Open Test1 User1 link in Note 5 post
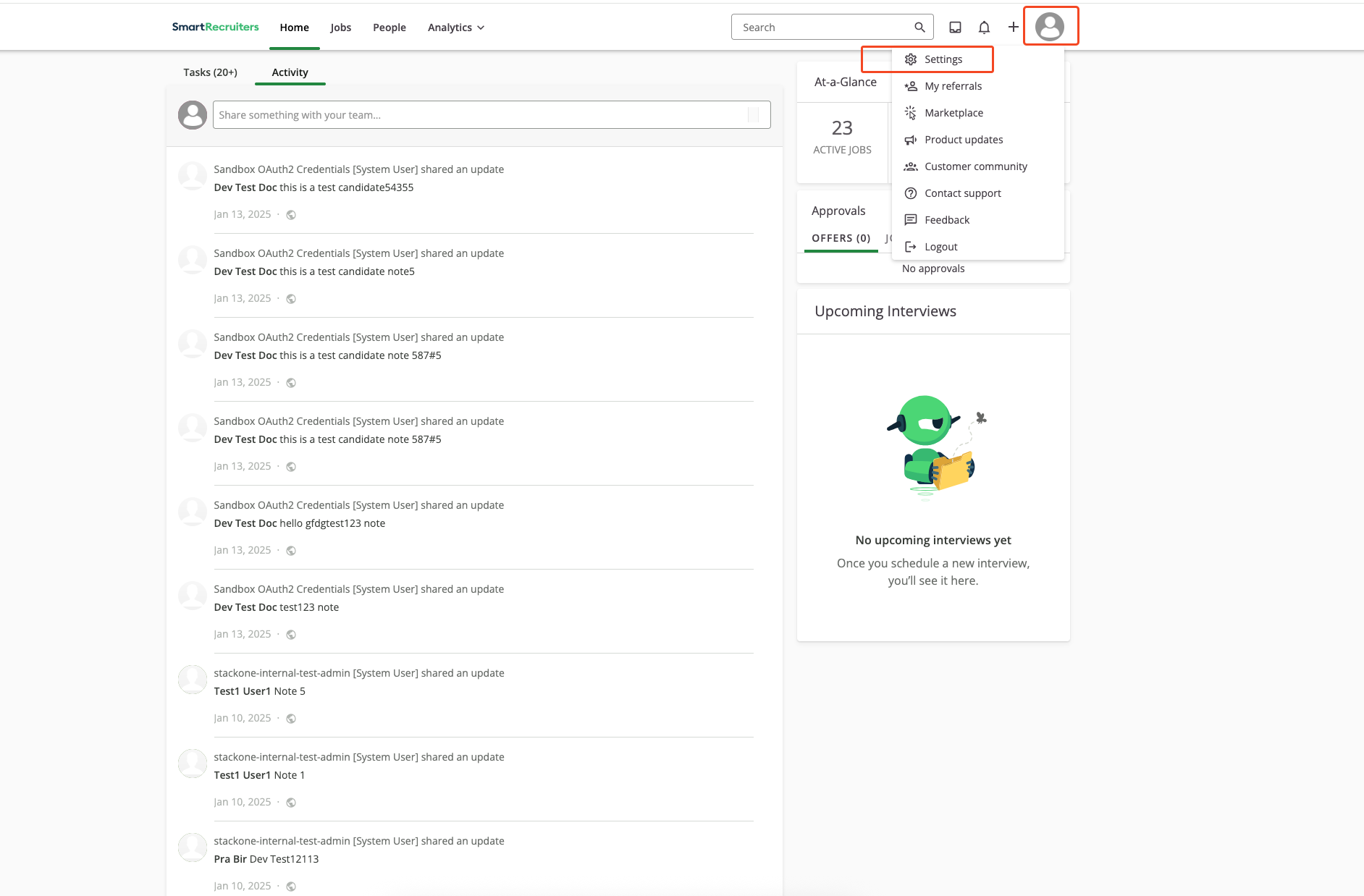 click(x=243, y=691)
